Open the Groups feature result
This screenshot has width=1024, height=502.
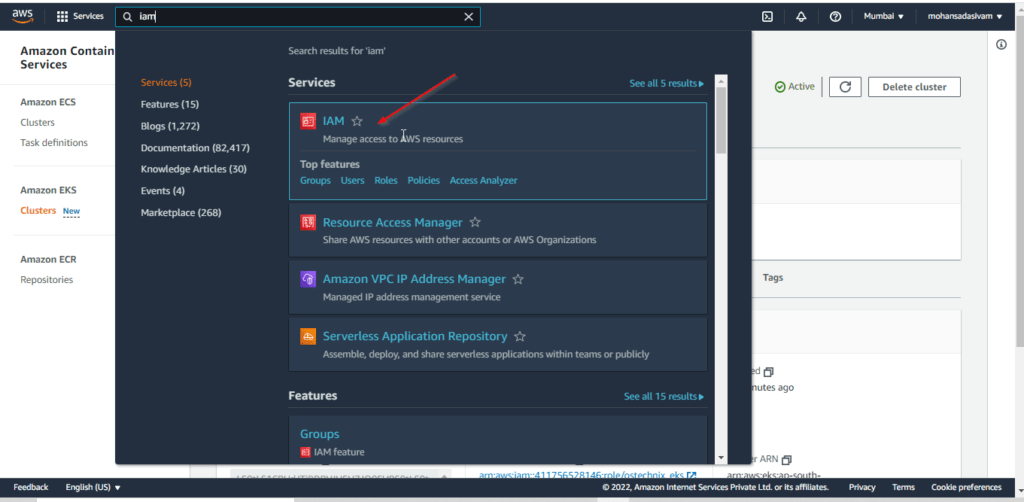319,434
